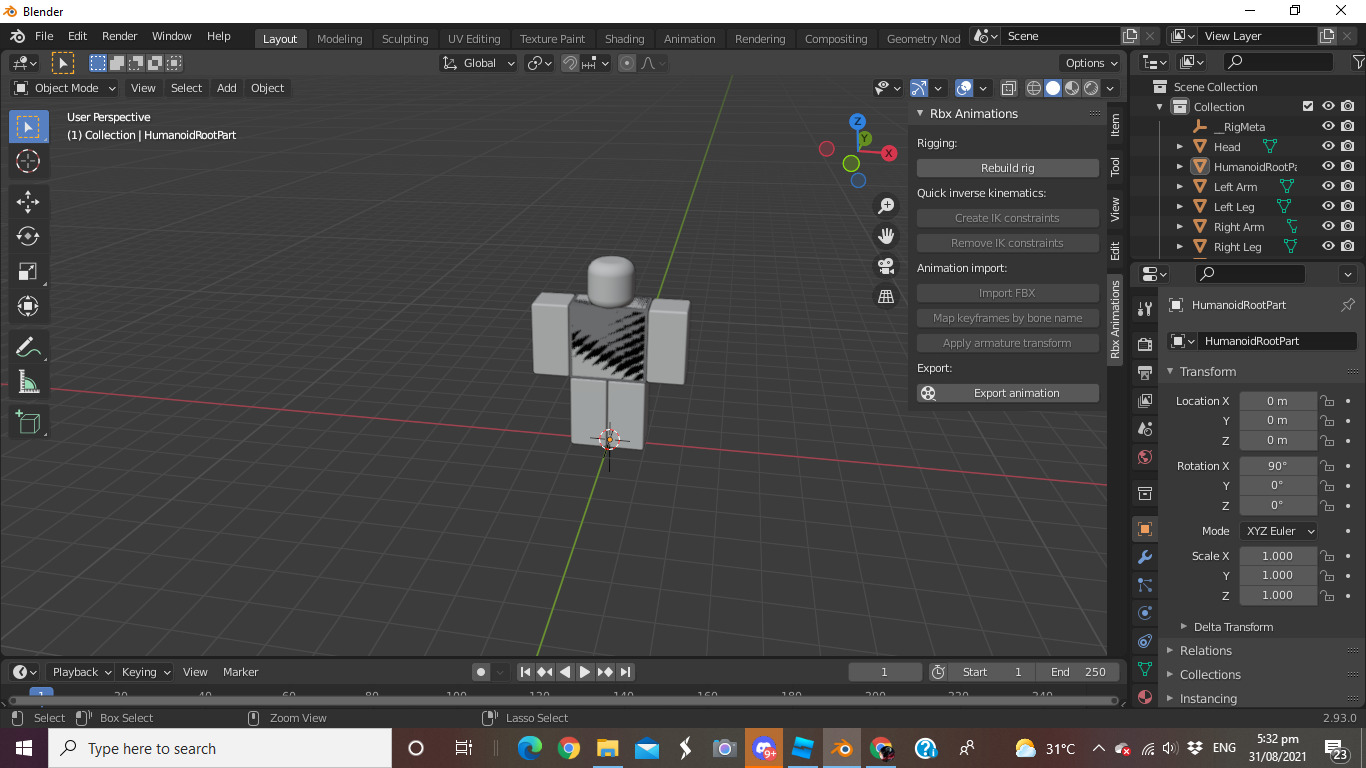Hide Head object in viewport
The image size is (1366, 768).
click(x=1328, y=147)
